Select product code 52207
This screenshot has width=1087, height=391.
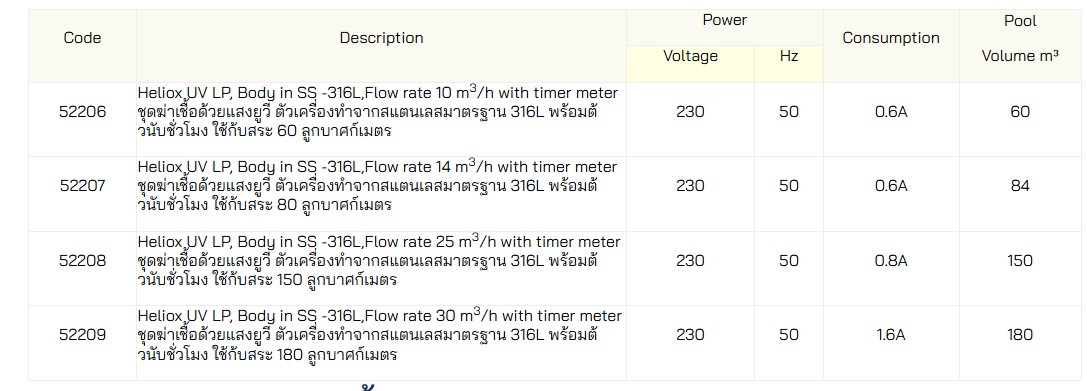click(82, 186)
